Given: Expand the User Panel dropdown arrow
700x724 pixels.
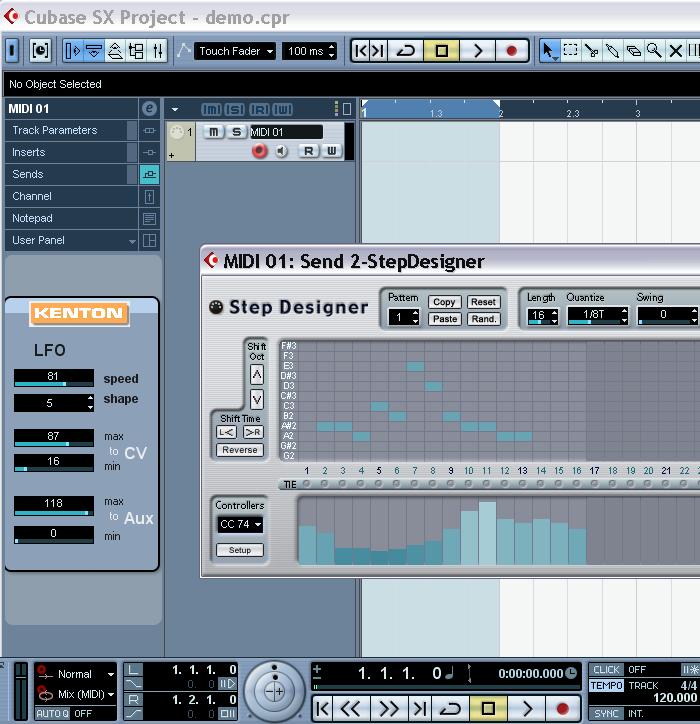Looking at the screenshot, I should tap(132, 241).
